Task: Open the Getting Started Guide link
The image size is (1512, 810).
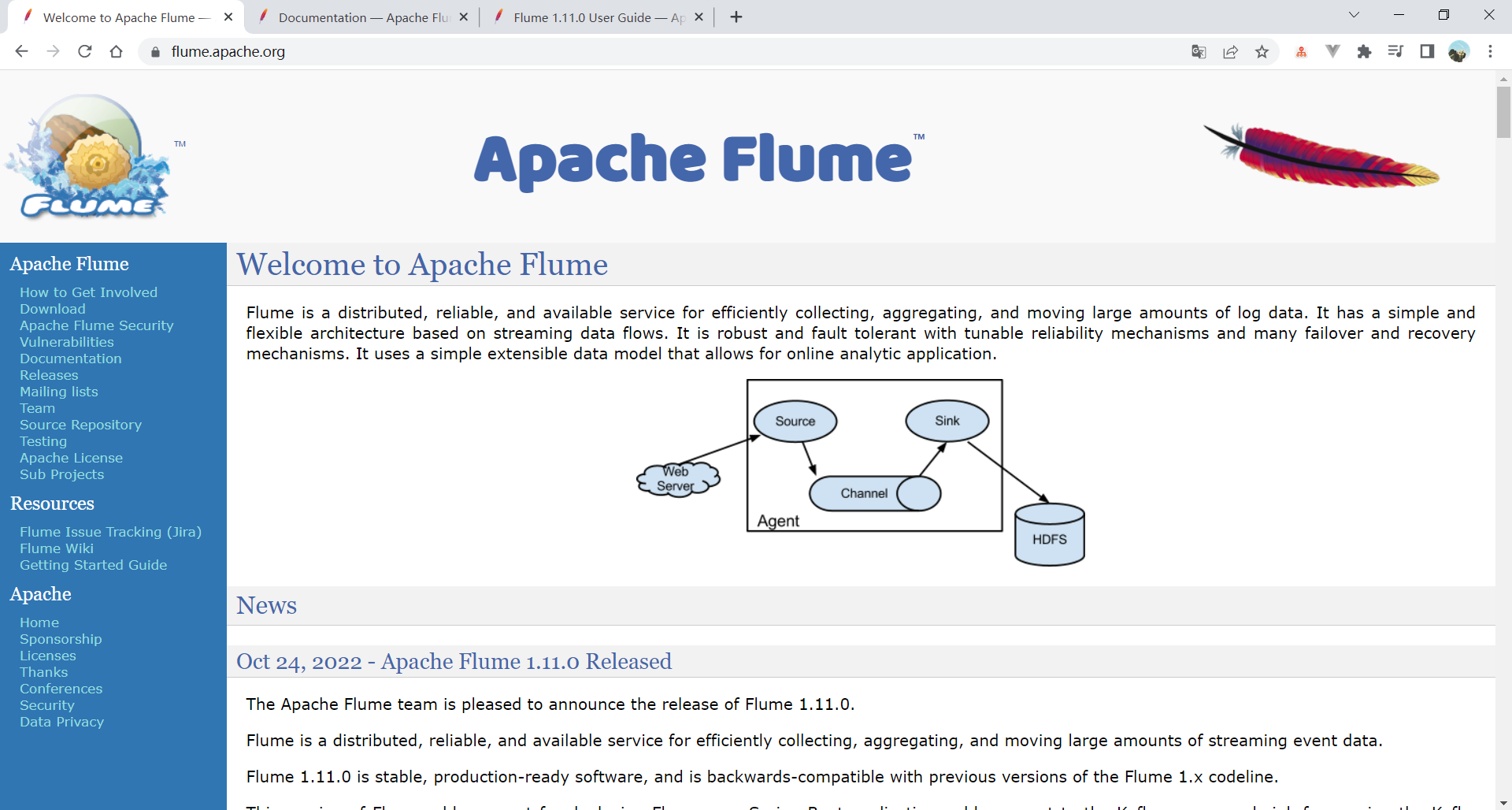Action: coord(93,565)
